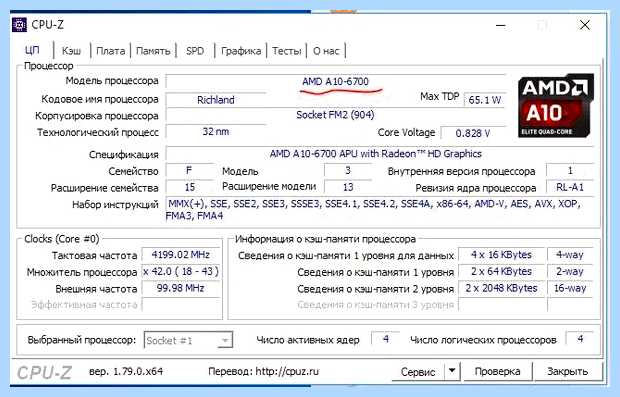Expand the Сервис dropdown arrow
Viewport: 620px width, 397px height.
(452, 371)
